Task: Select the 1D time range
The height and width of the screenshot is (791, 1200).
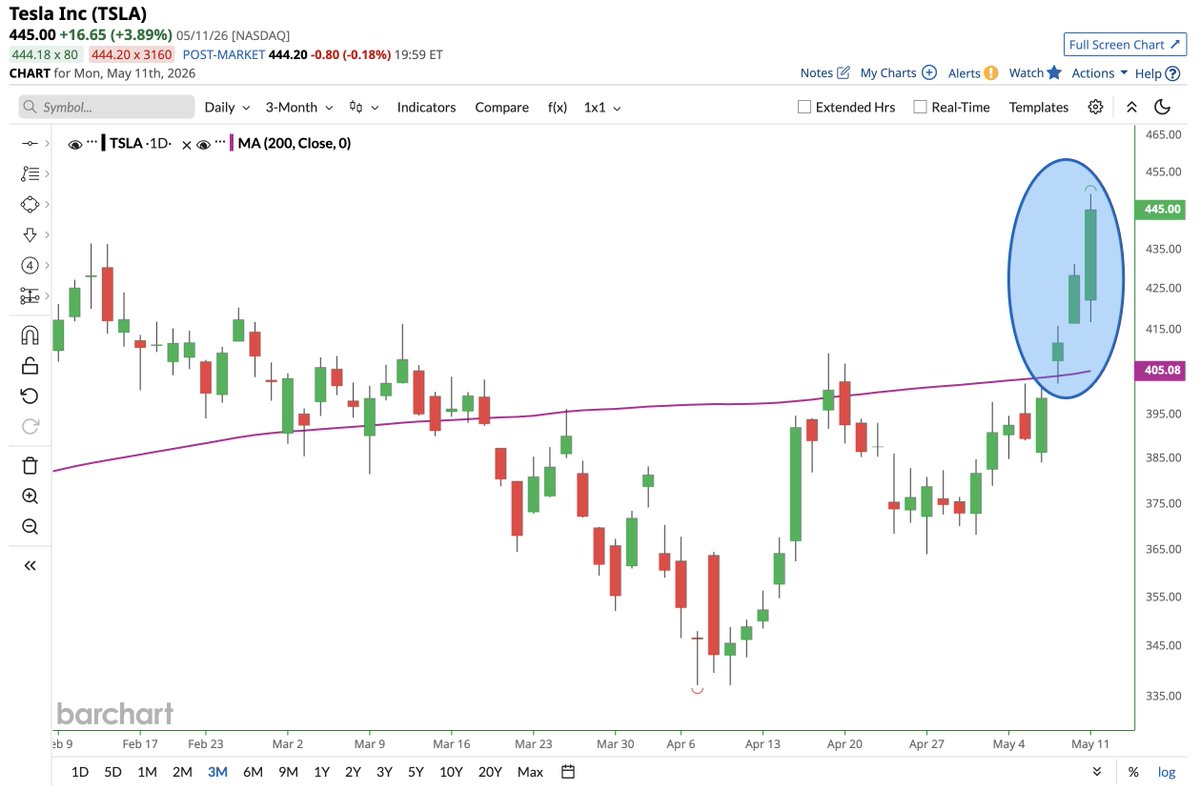Action: pos(81,772)
